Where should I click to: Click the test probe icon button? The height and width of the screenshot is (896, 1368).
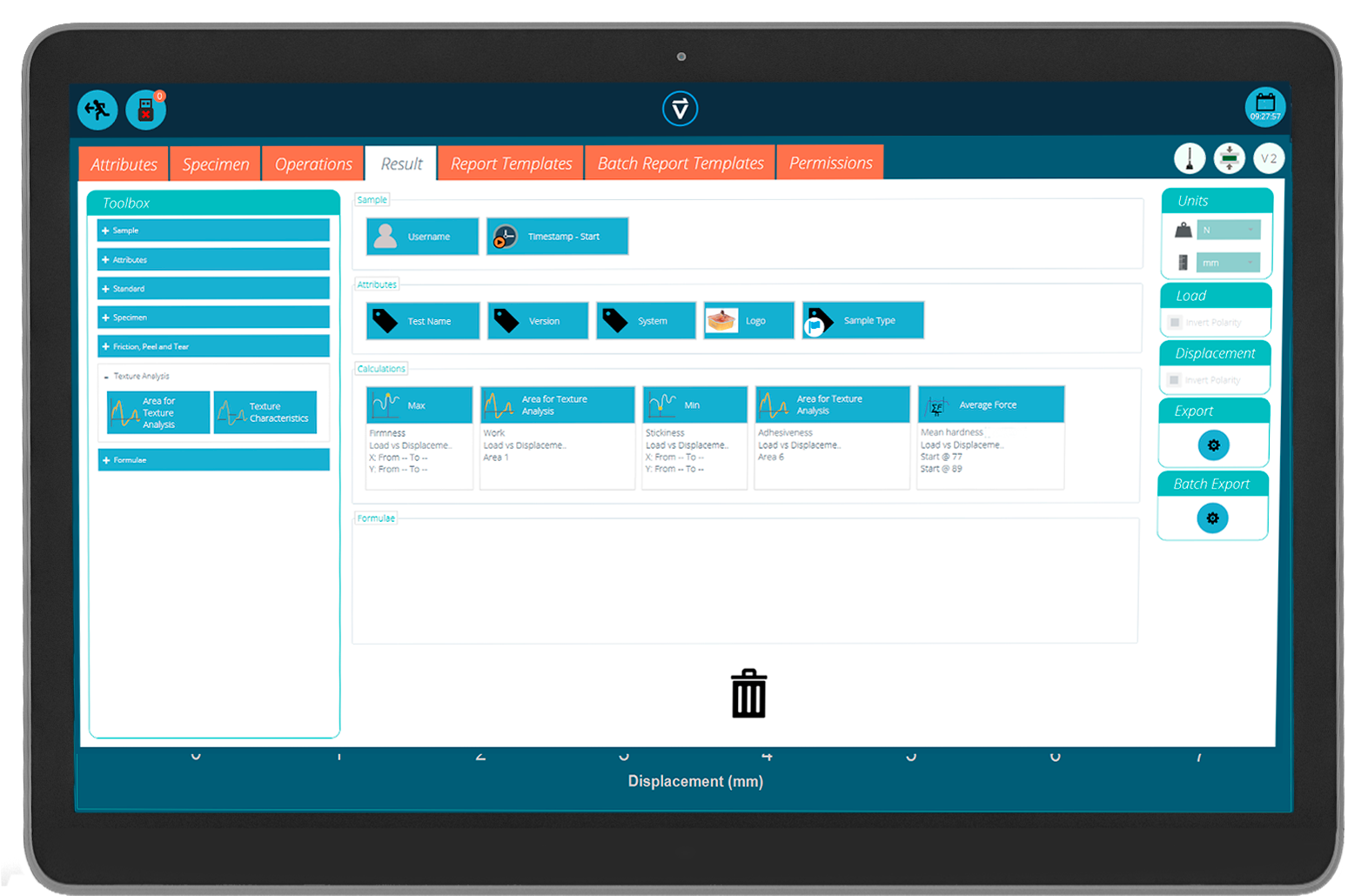click(1190, 158)
